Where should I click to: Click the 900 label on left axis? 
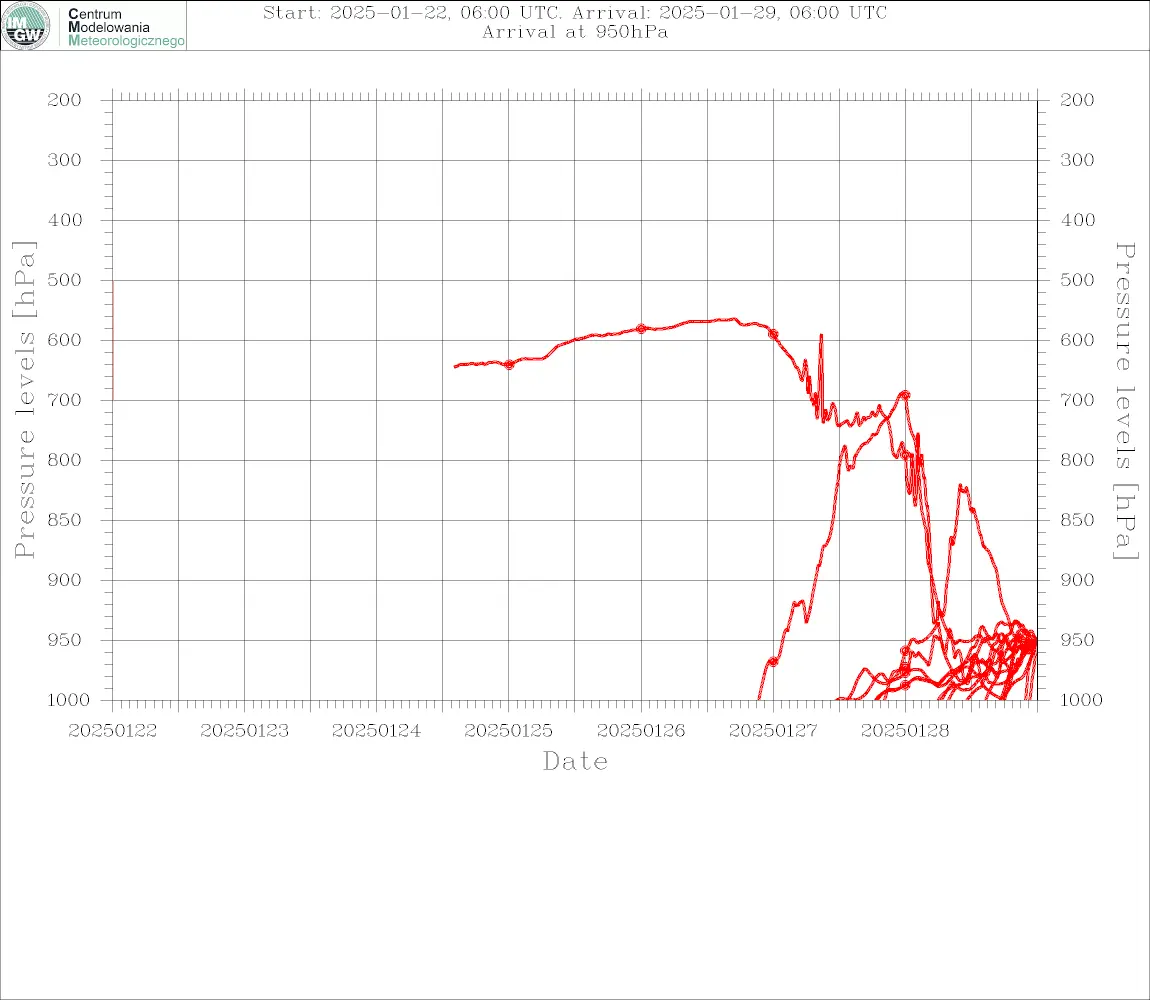(65, 580)
